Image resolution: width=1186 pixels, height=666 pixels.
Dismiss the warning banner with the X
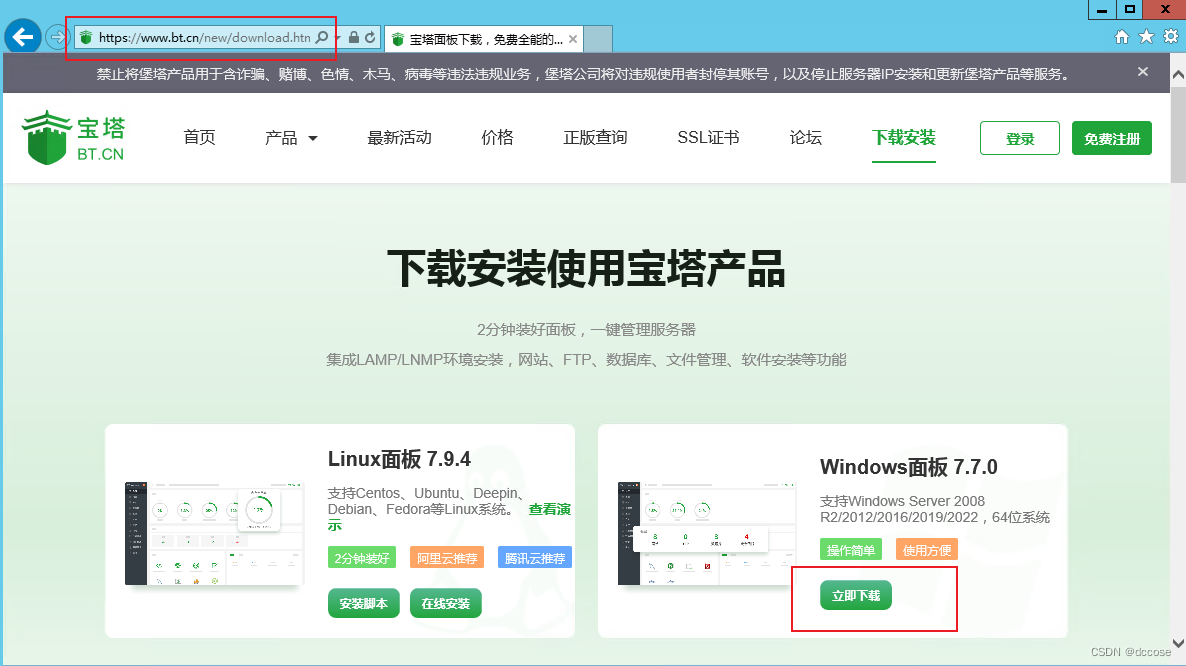click(1142, 72)
